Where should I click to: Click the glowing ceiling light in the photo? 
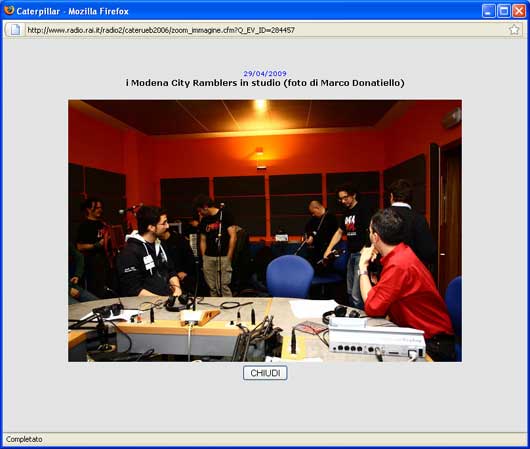260,104
